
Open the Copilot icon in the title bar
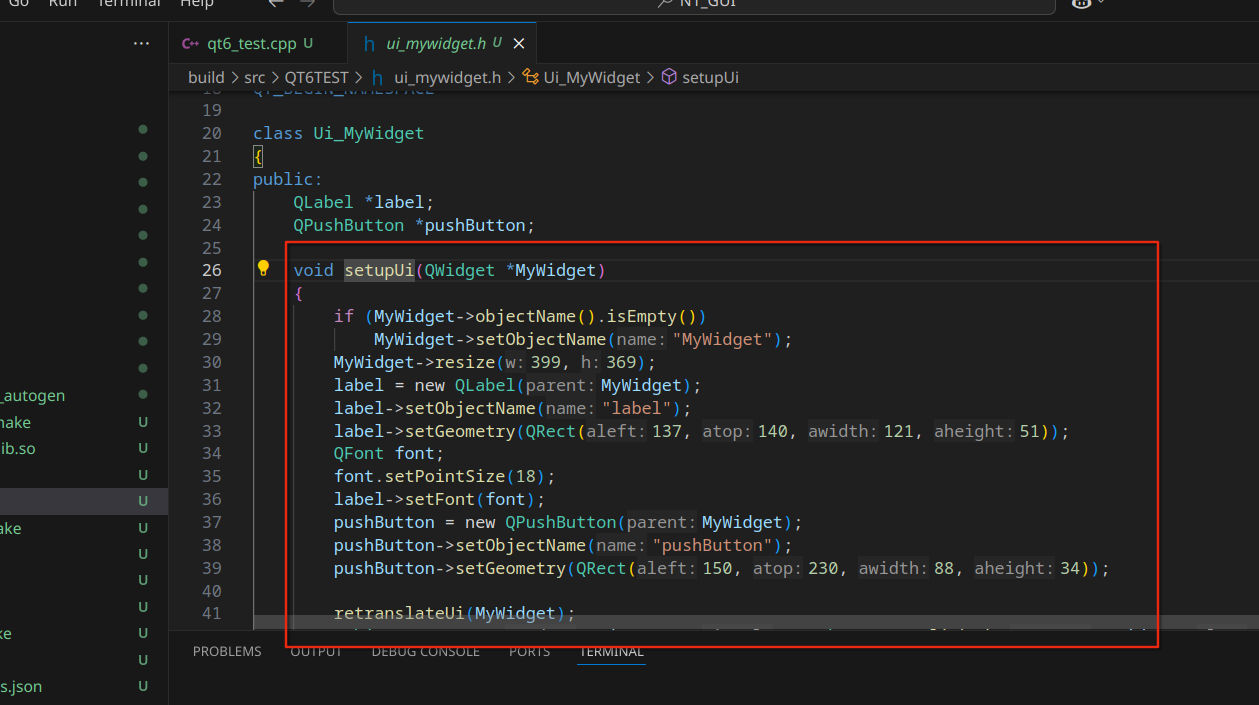pos(1081,4)
